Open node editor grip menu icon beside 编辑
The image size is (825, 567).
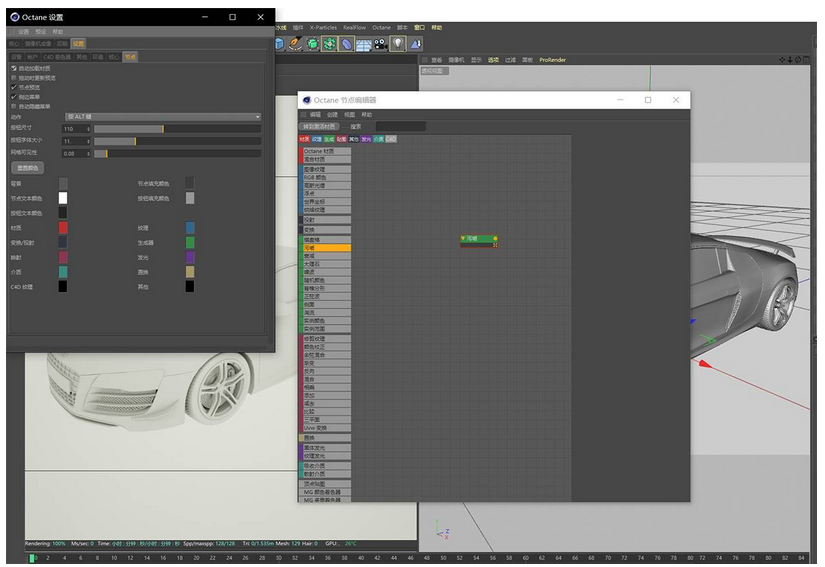303,115
